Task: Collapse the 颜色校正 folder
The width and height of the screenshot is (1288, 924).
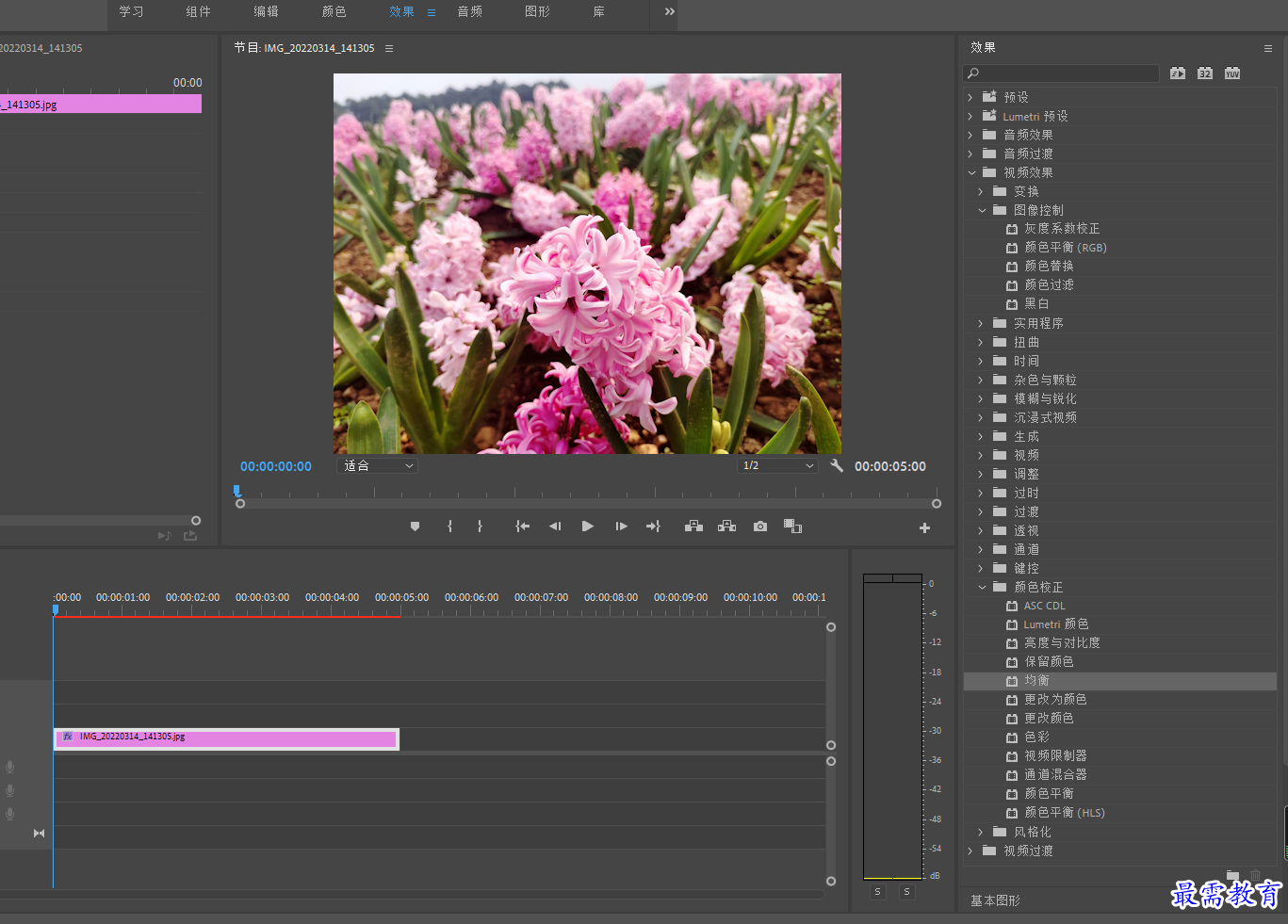Action: pyautogui.click(x=982, y=587)
